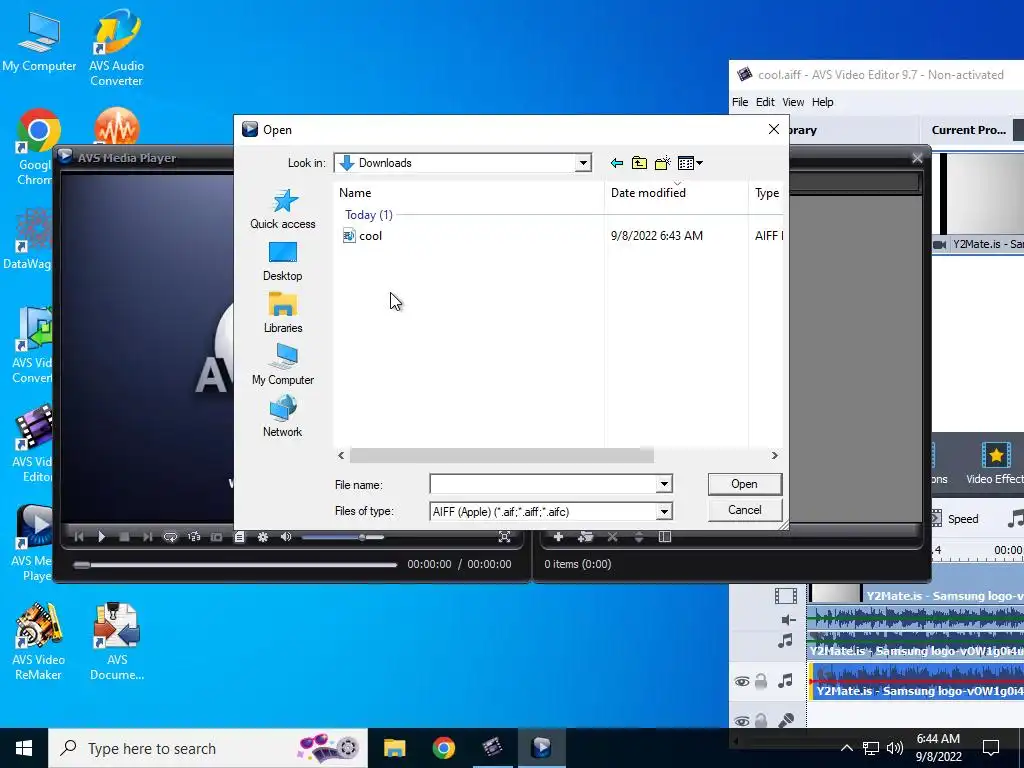Create a new folder in Open dialog
This screenshot has height=768, width=1024.
point(663,163)
